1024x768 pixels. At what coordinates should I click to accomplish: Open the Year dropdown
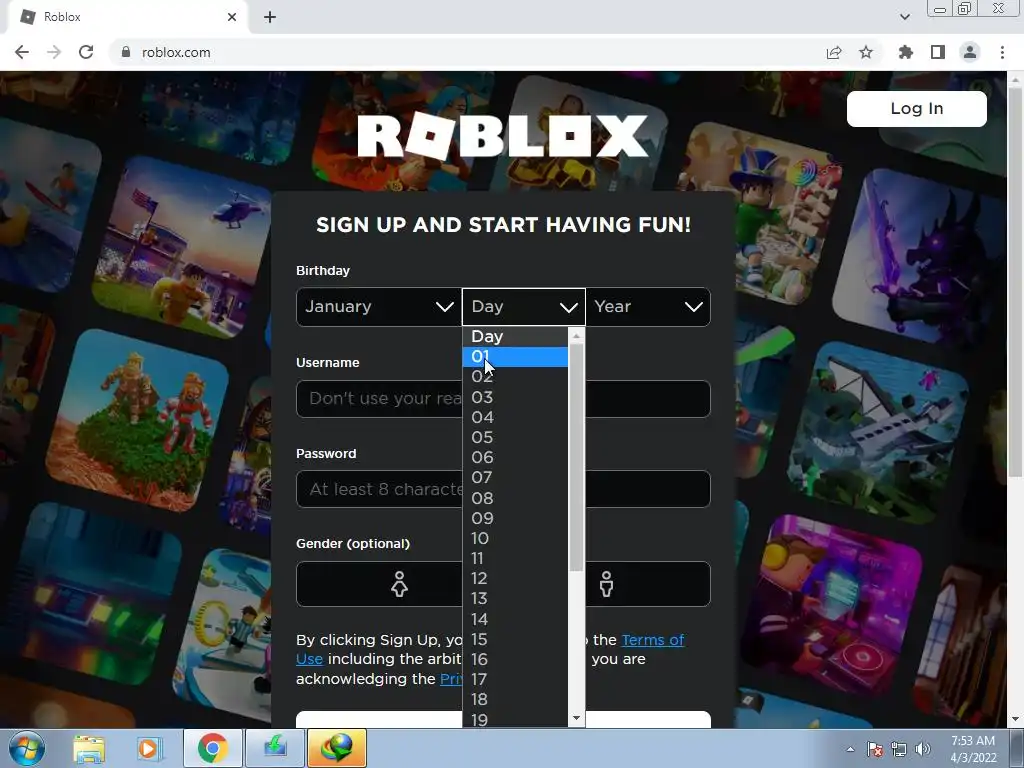pyautogui.click(x=648, y=307)
